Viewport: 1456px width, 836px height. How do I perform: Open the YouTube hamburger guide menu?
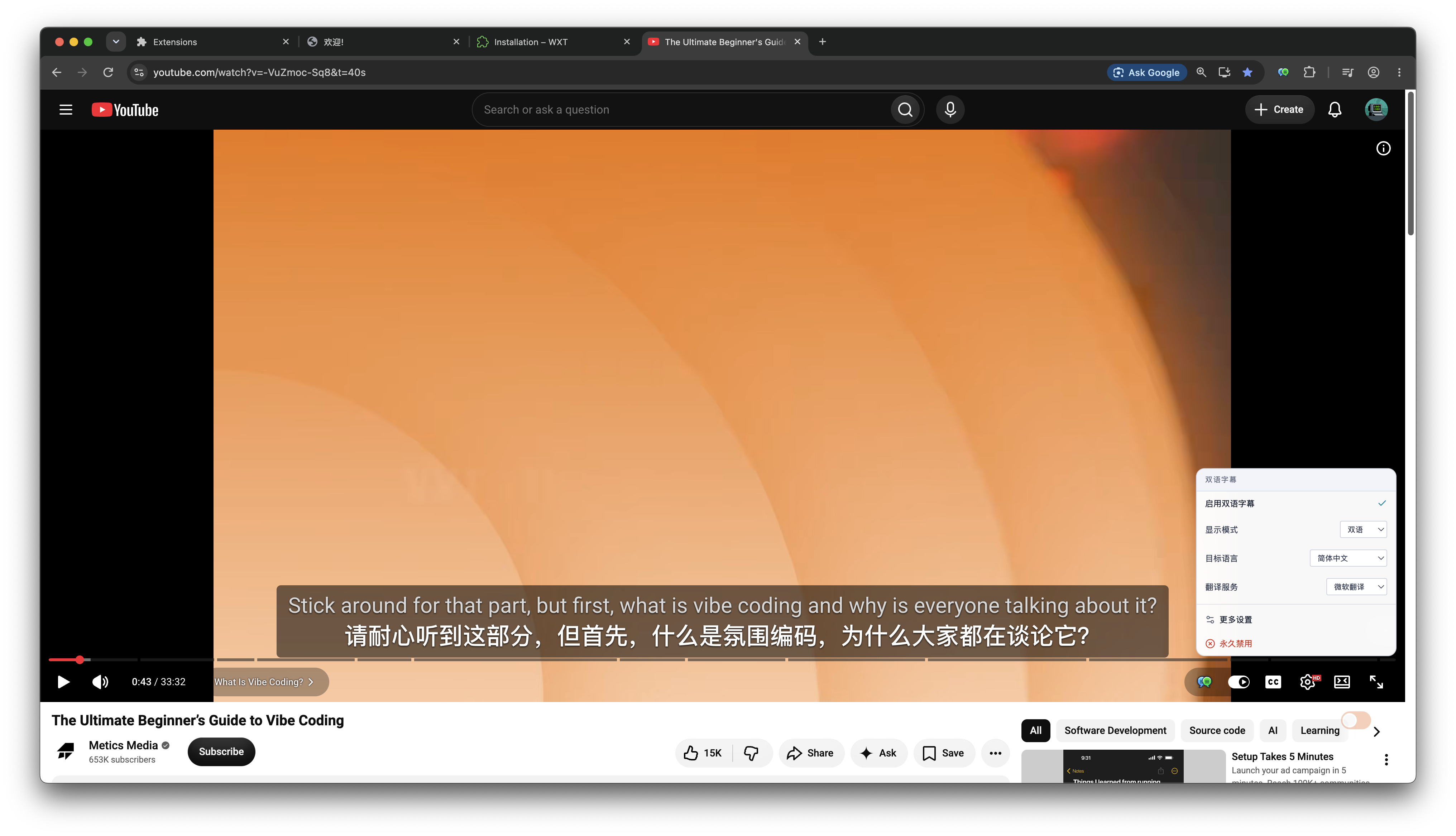(66, 110)
